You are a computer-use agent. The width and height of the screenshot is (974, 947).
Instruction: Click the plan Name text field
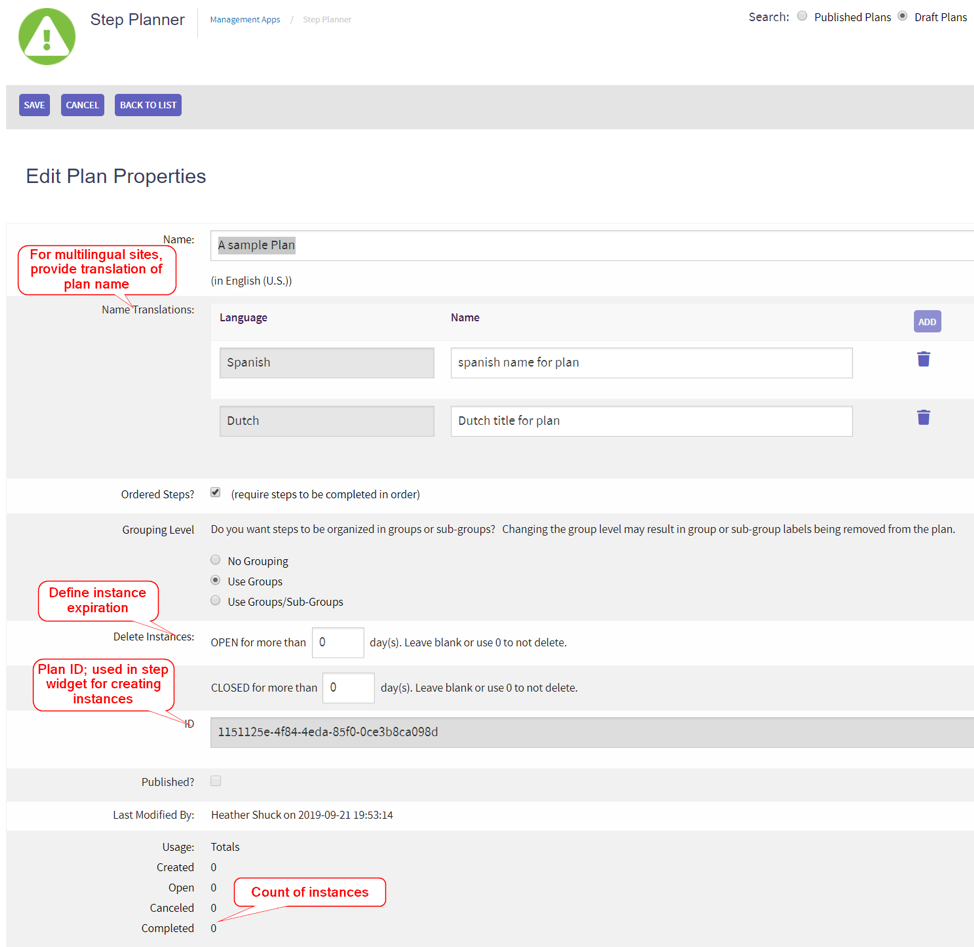point(590,246)
